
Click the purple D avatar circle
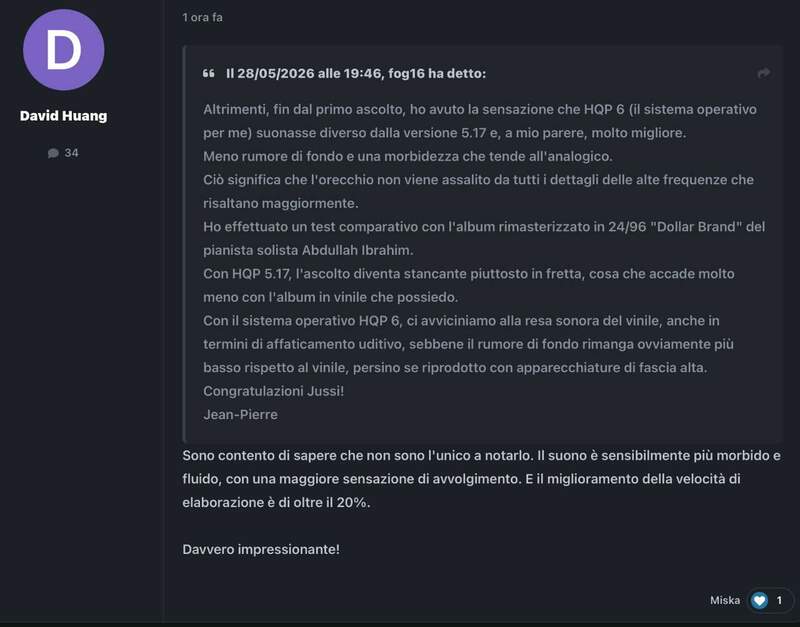click(x=64, y=50)
